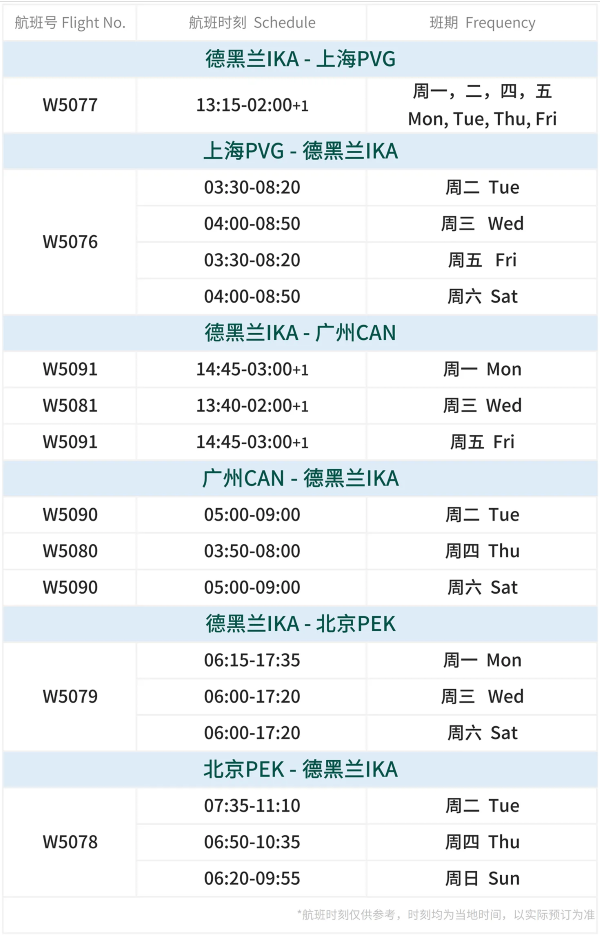Click the 周日 Sun frequency cell
Viewport: 600px width, 938px height.
(x=482, y=879)
